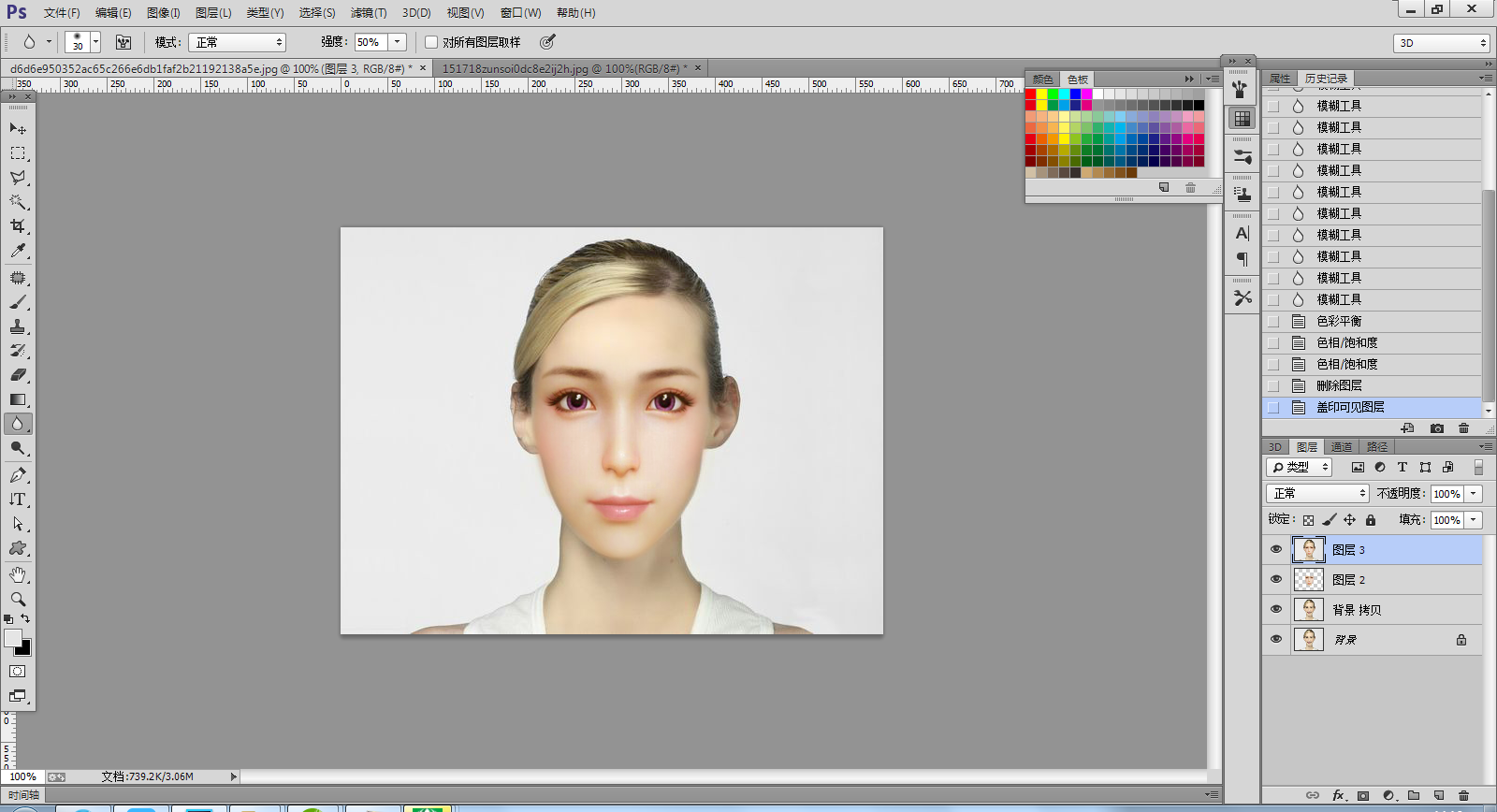1497x812 pixels.
Task: Expand the layer opacity 不透明度 dropdown arrow
Action: [x=1474, y=493]
